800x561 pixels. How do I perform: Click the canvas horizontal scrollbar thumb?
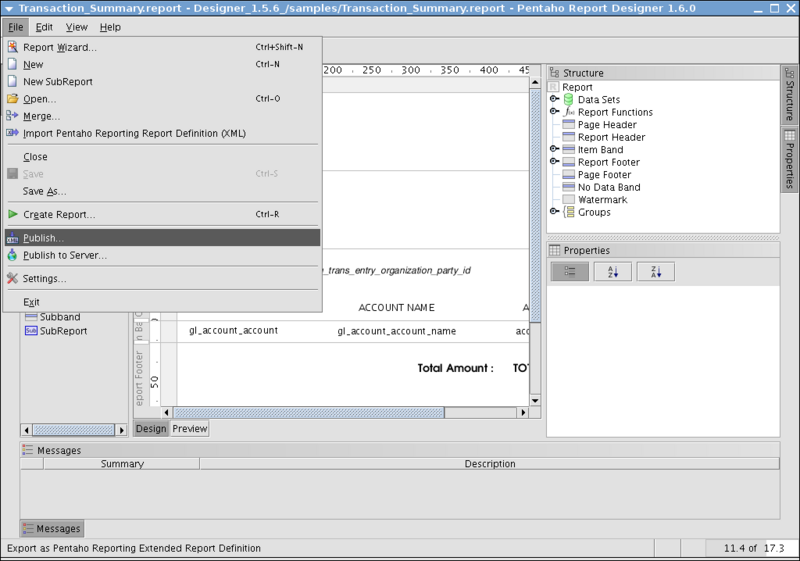point(309,412)
